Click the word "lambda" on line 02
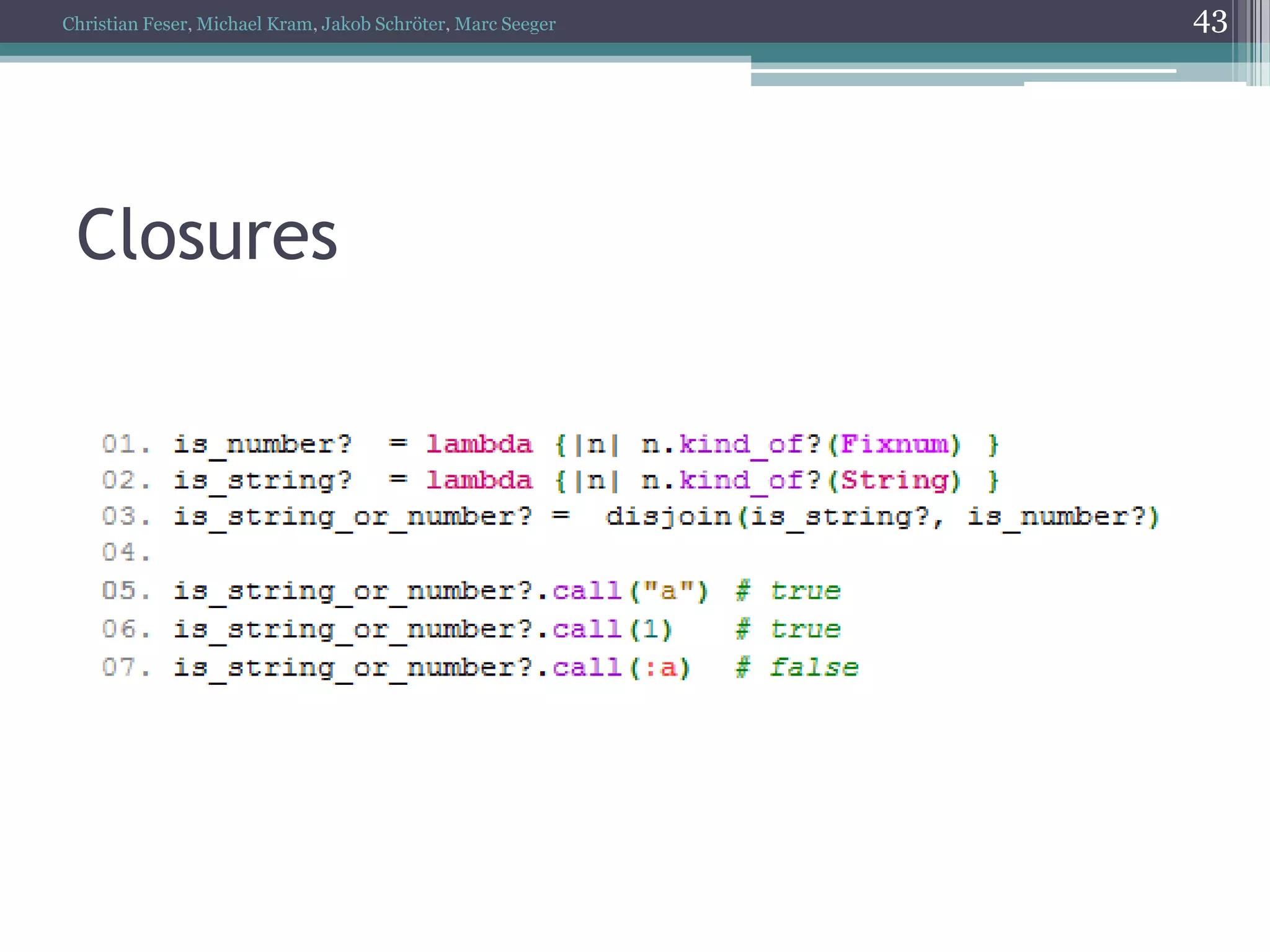 479,480
